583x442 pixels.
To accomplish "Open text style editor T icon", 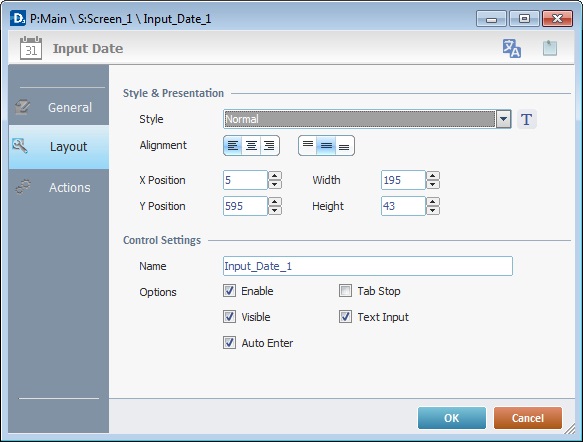I will [526, 120].
